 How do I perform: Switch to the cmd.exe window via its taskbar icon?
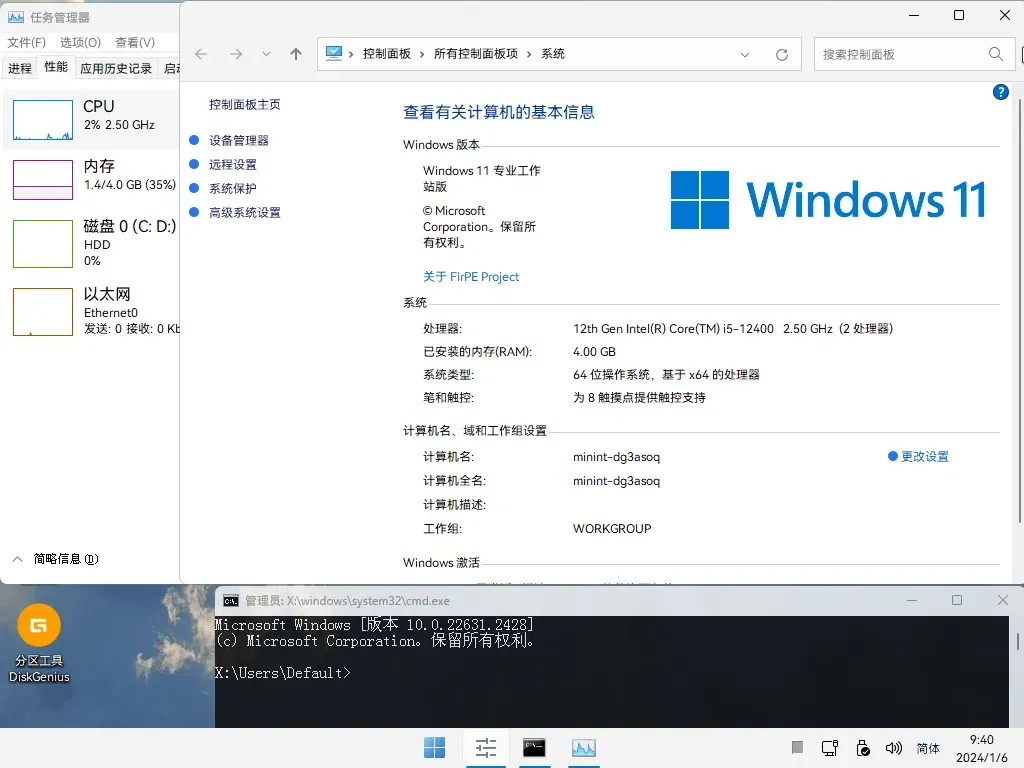tap(535, 747)
